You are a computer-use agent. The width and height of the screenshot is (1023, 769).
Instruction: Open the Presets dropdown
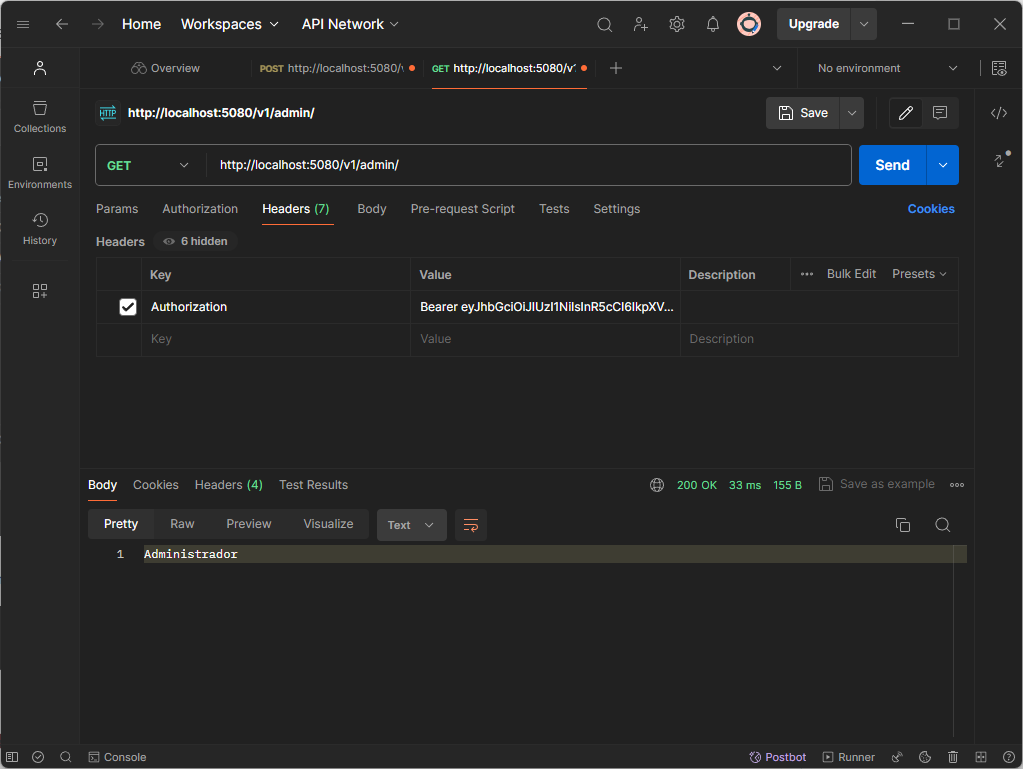919,275
